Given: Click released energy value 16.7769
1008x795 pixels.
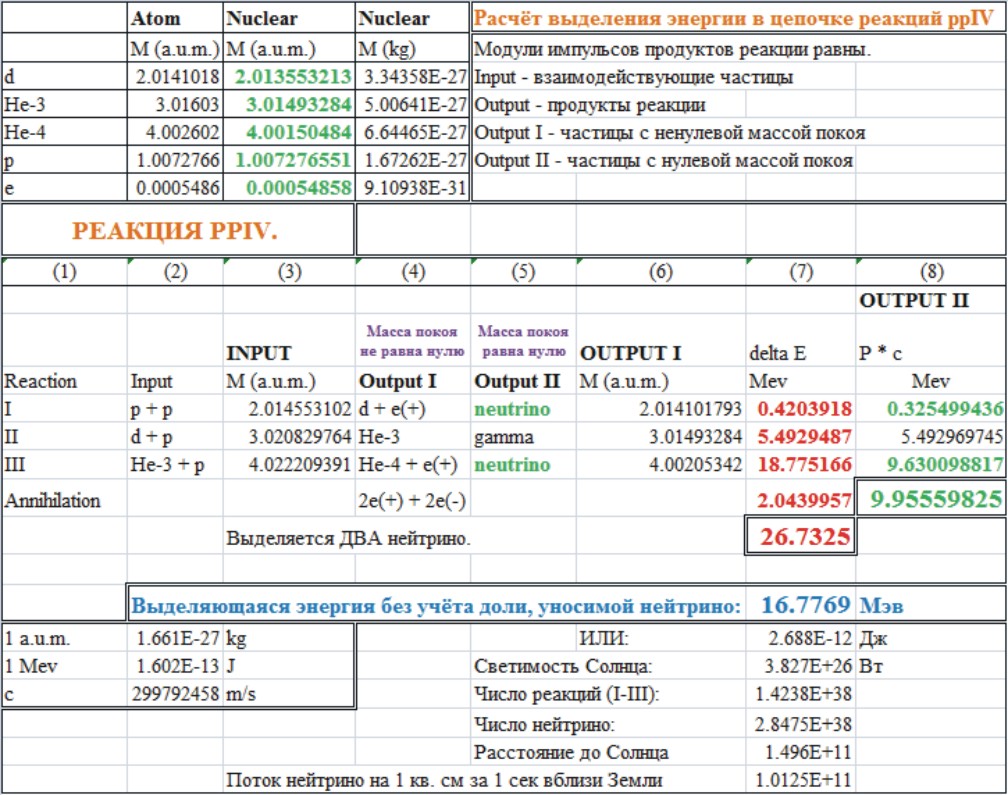Looking at the screenshot, I should click(801, 605).
